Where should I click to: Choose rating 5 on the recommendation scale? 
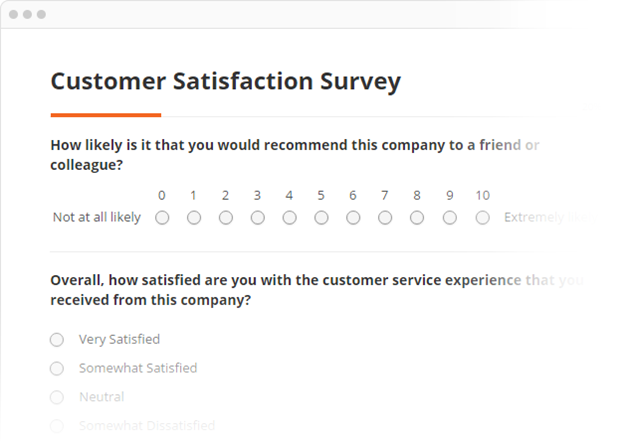322,217
